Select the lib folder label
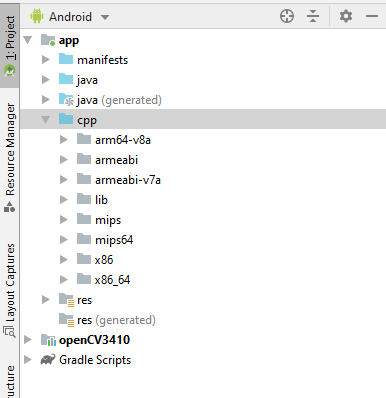 tap(101, 200)
